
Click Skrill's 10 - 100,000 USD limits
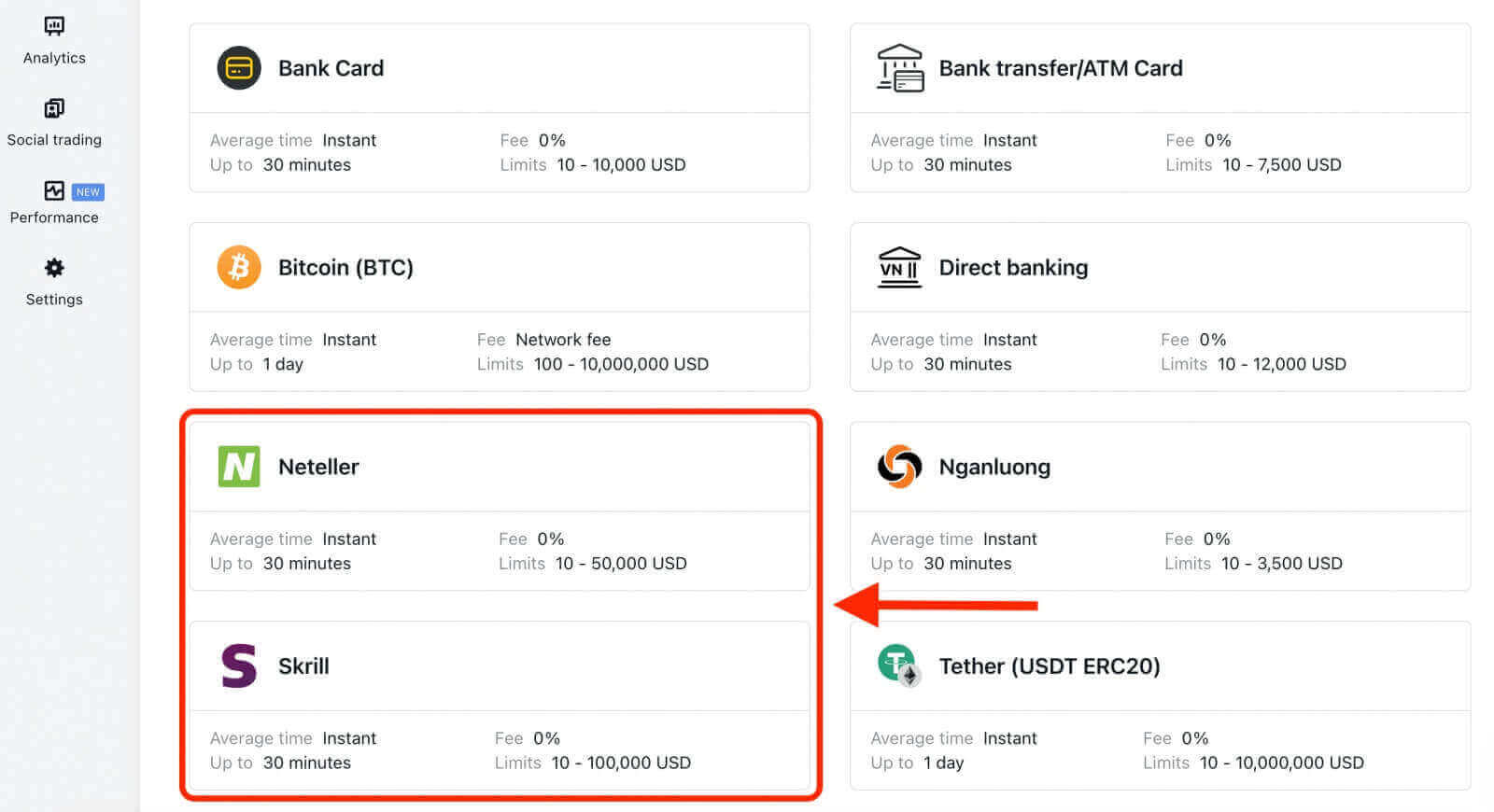pos(621,763)
